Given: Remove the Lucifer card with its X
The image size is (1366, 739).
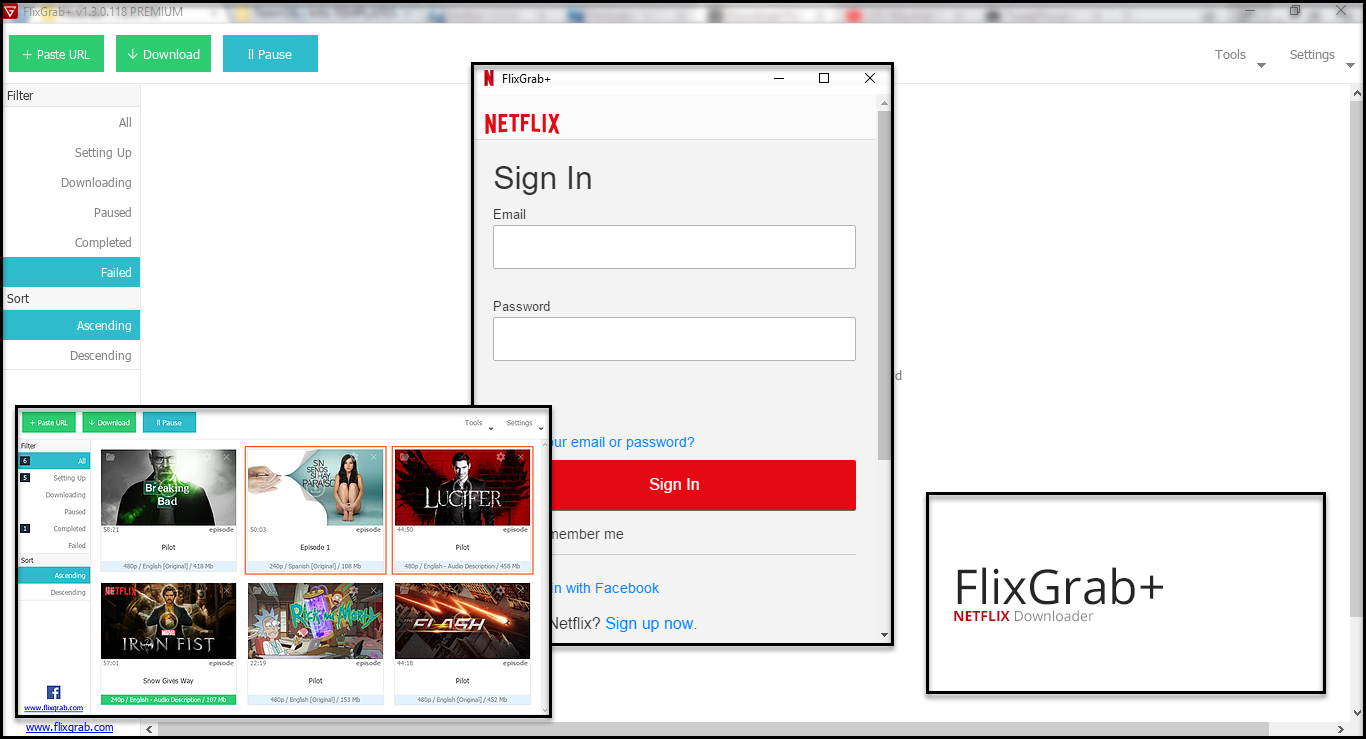Looking at the screenshot, I should click(521, 457).
